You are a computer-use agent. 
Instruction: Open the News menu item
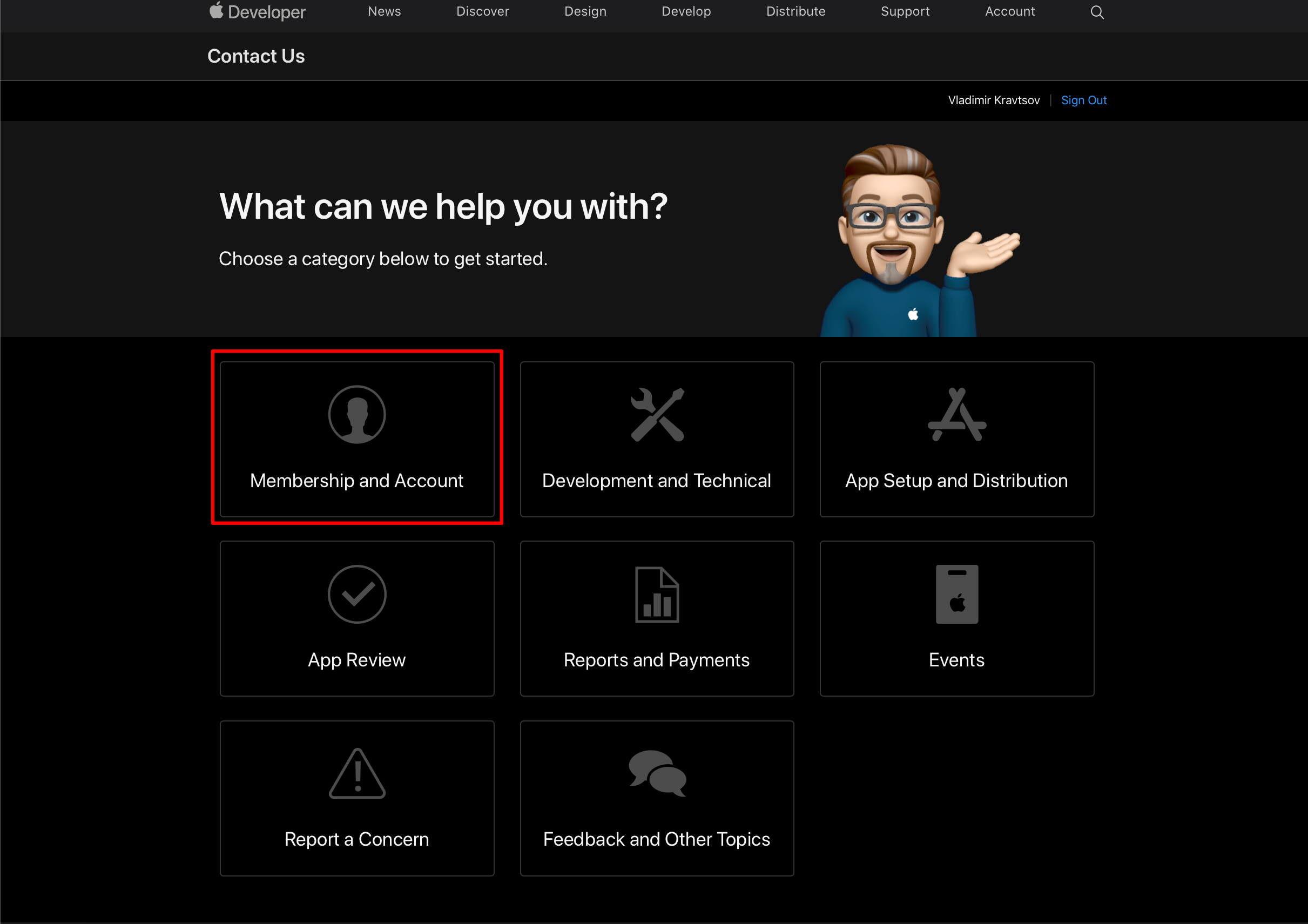point(385,11)
